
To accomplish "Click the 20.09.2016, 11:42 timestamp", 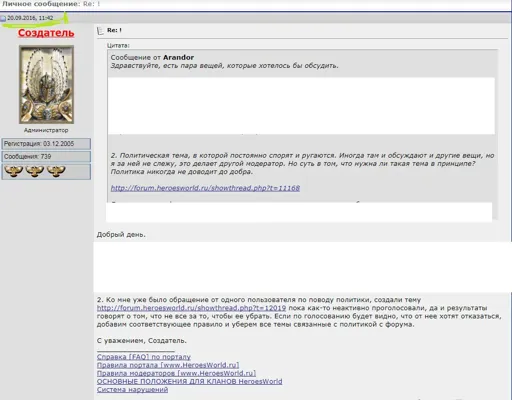I will point(30,18).
